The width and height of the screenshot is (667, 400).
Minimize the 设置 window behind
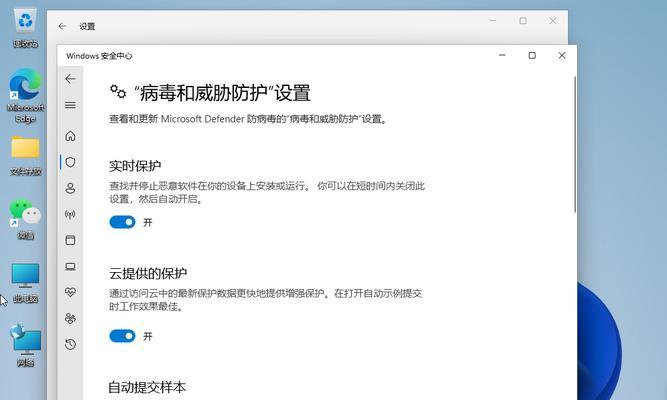coord(493,20)
